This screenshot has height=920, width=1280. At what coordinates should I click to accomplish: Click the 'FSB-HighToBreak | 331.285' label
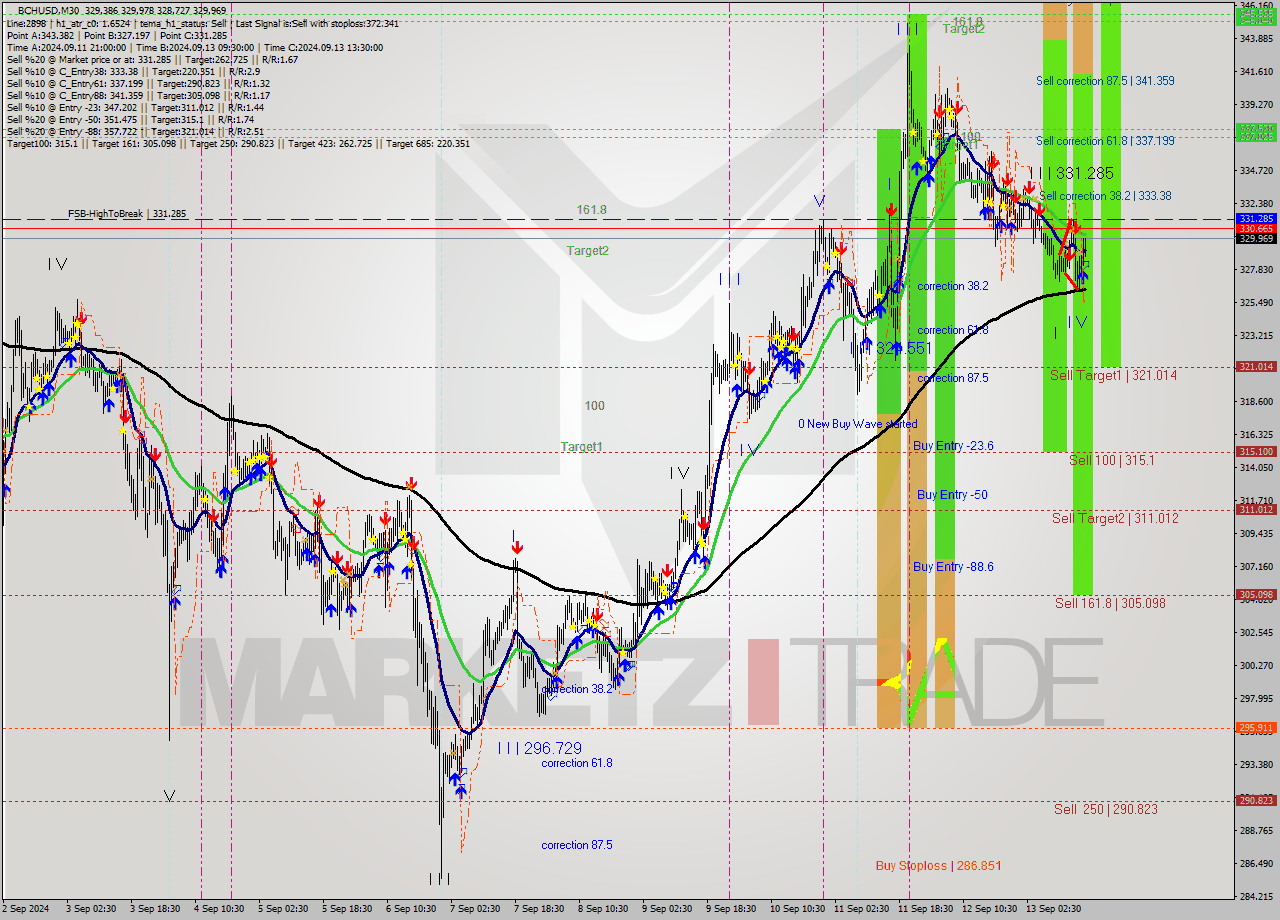[x=127, y=214]
